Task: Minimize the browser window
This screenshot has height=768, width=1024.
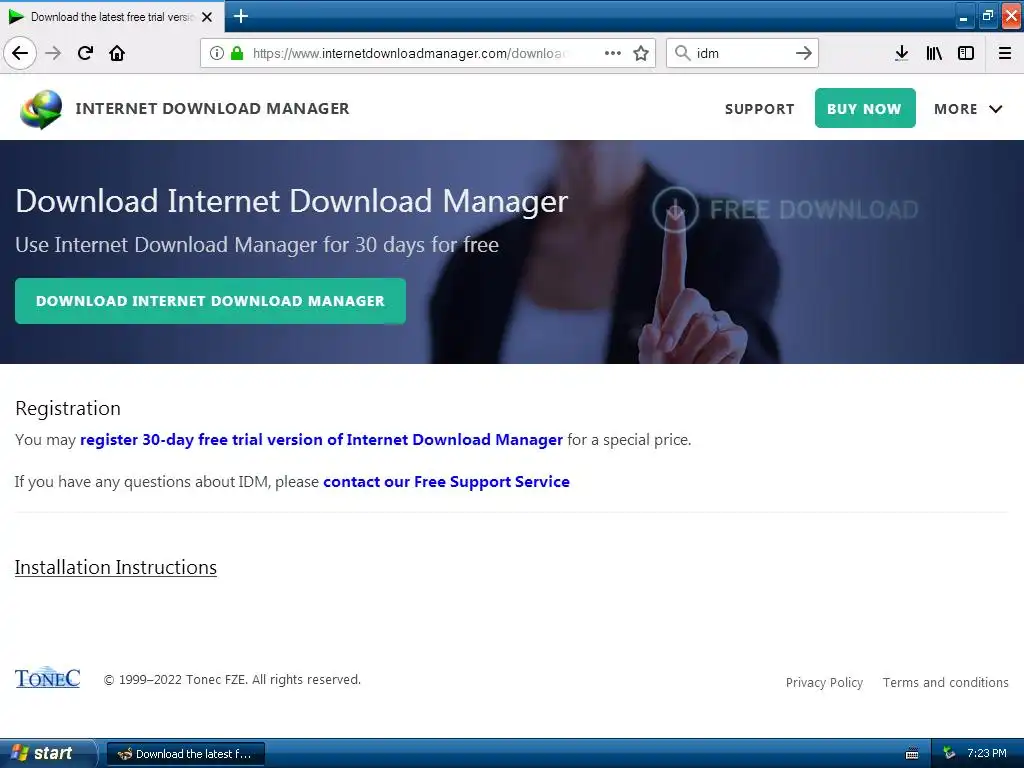Action: pyautogui.click(x=963, y=16)
